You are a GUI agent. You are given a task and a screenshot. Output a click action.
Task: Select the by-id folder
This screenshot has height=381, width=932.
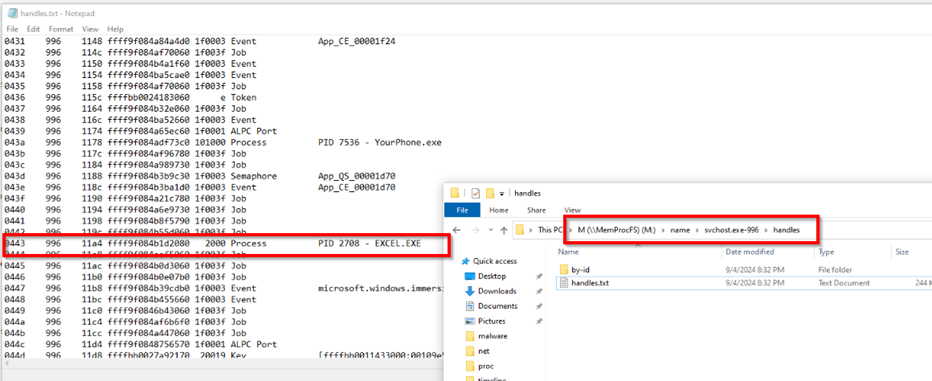[x=580, y=270]
